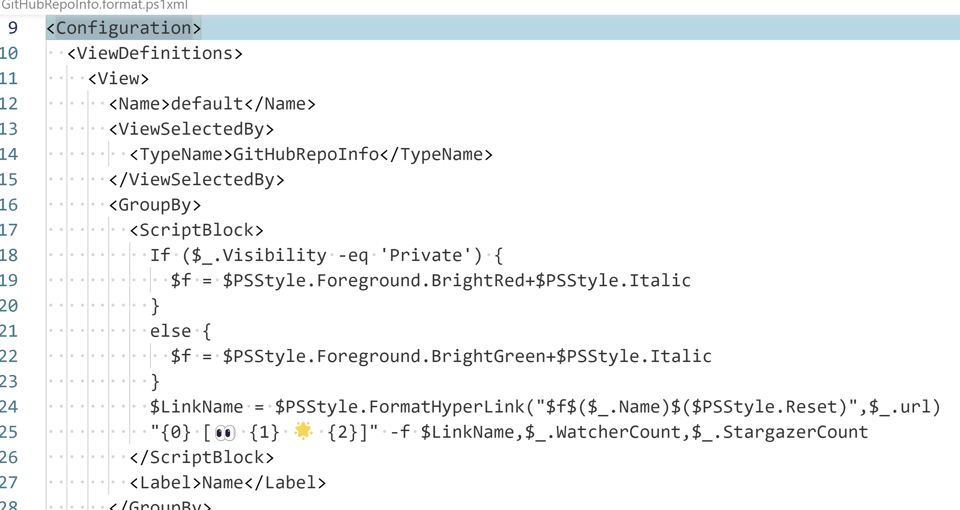Click the closing </ScriptBlock> tag
Viewport: 960px width, 510px height.
[x=202, y=457]
